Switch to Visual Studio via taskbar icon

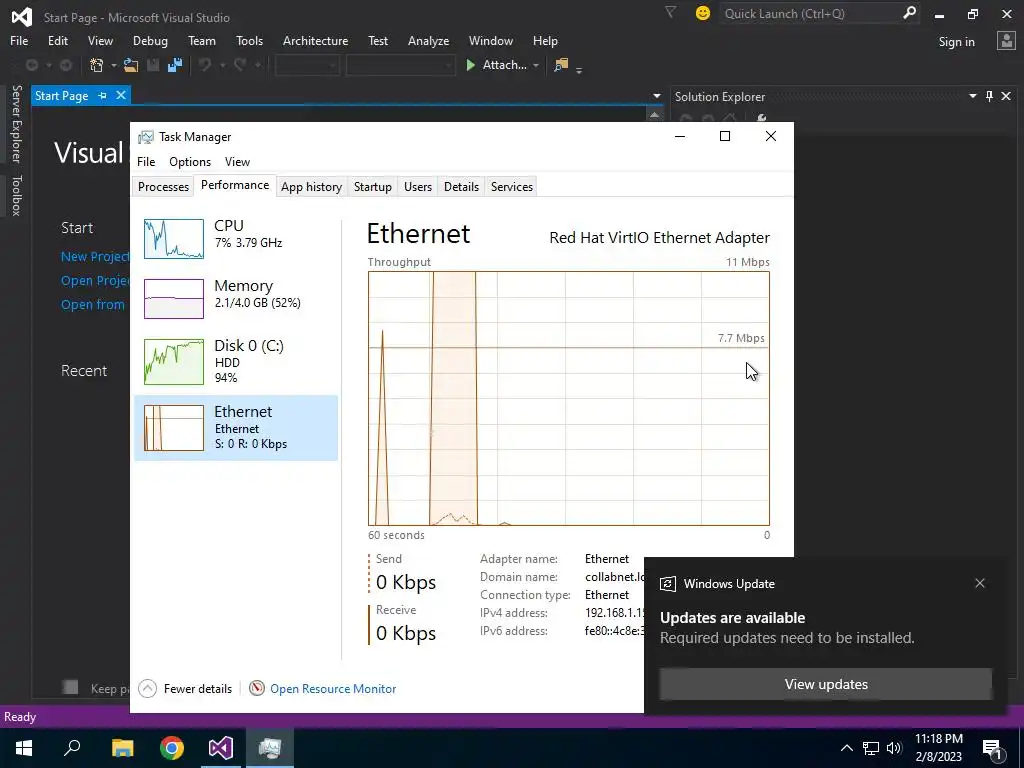221,748
